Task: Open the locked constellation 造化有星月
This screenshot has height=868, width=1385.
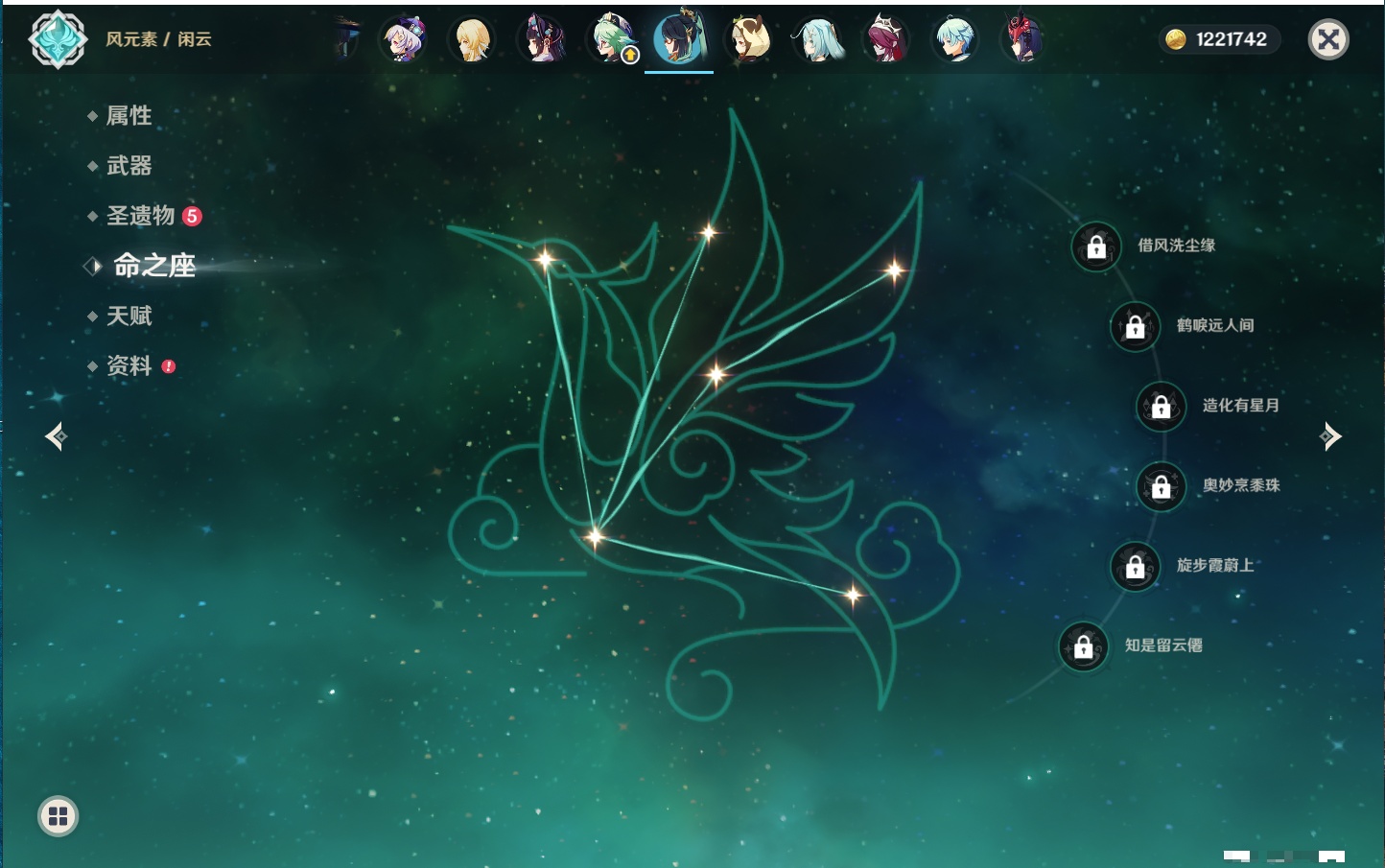Action: click(1162, 406)
